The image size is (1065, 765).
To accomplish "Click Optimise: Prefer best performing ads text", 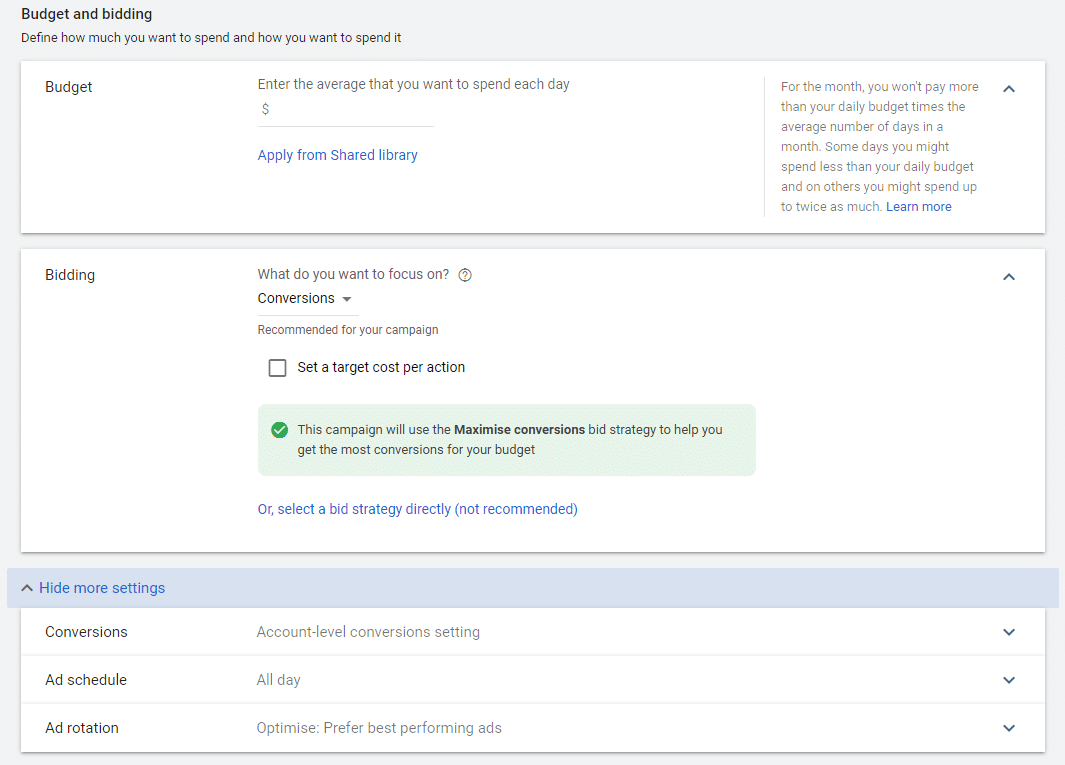I will coord(379,728).
